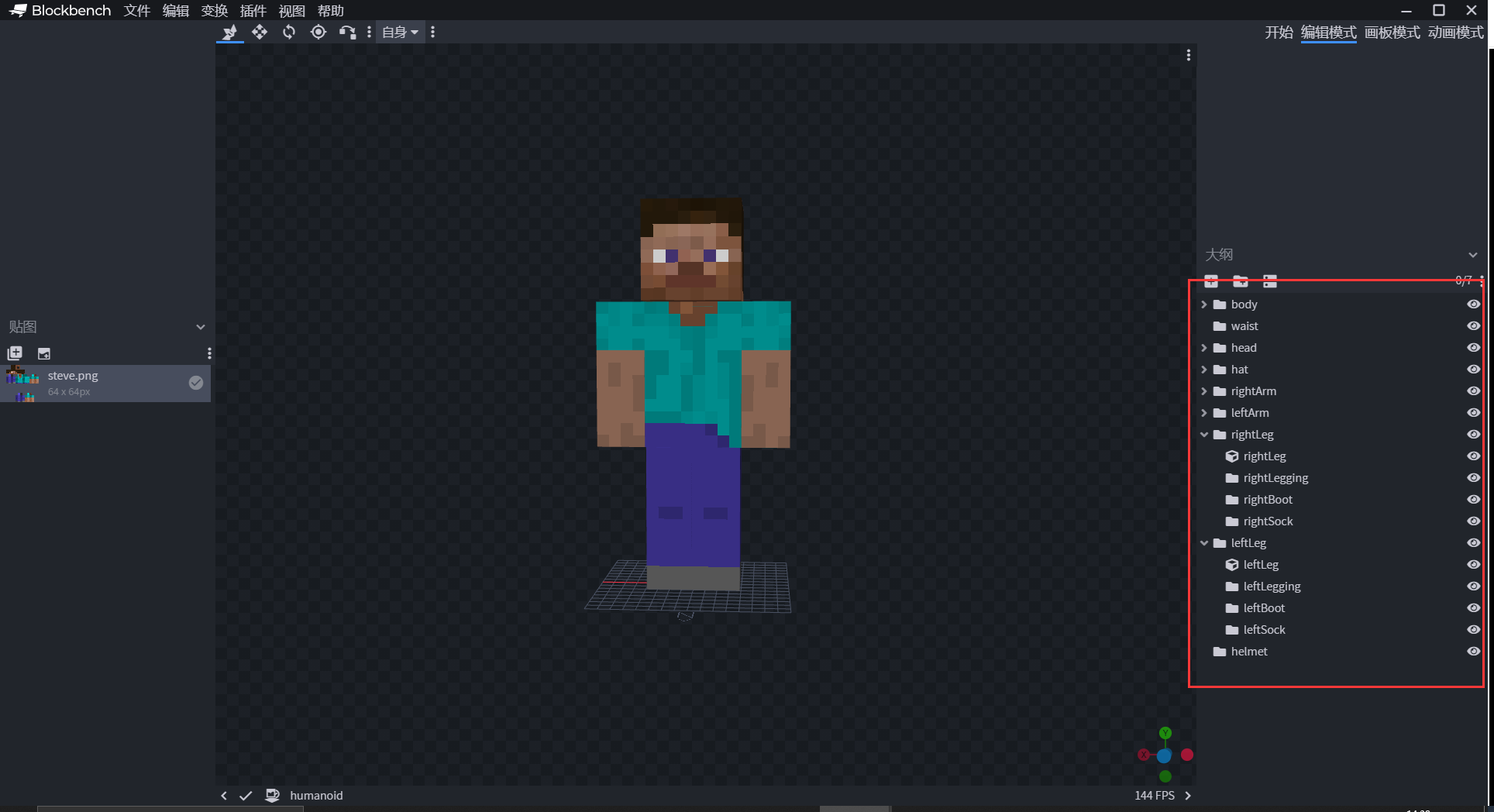Open the 自身 transform space dropdown
This screenshot has height=812, width=1494.
[x=400, y=32]
